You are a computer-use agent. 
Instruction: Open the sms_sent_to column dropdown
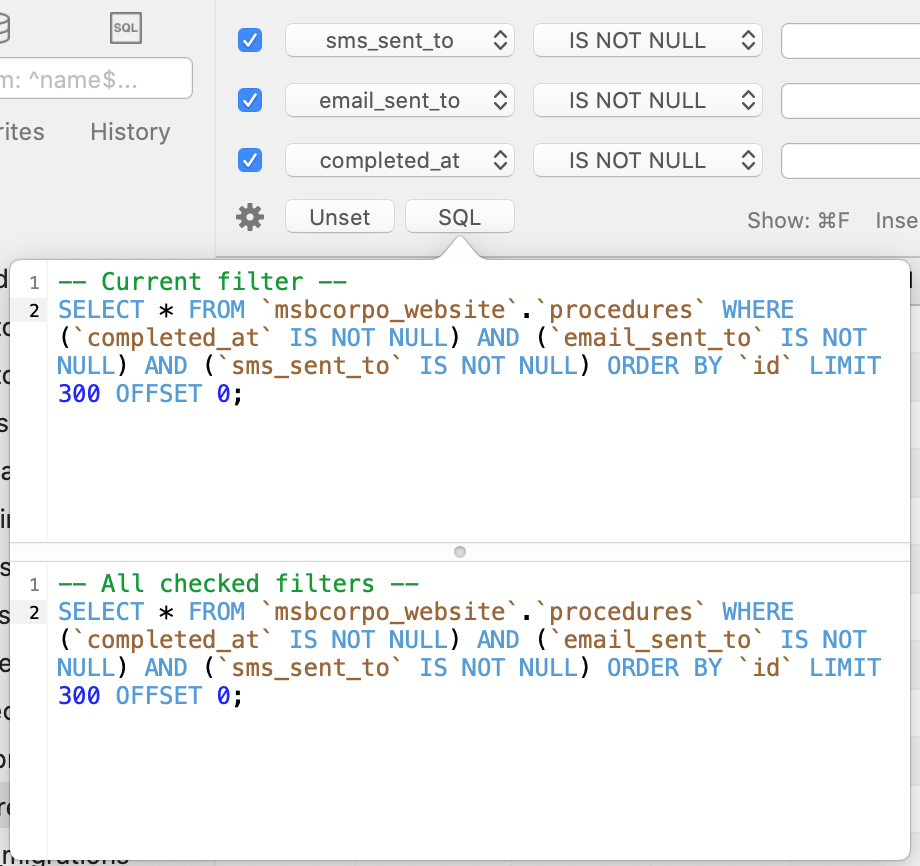(x=399, y=40)
